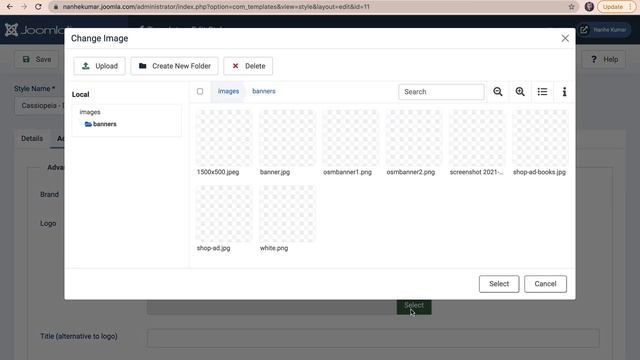Image resolution: width=640 pixels, height=360 pixels.
Task: Confirm with the dialog Select button
Action: coord(499,284)
